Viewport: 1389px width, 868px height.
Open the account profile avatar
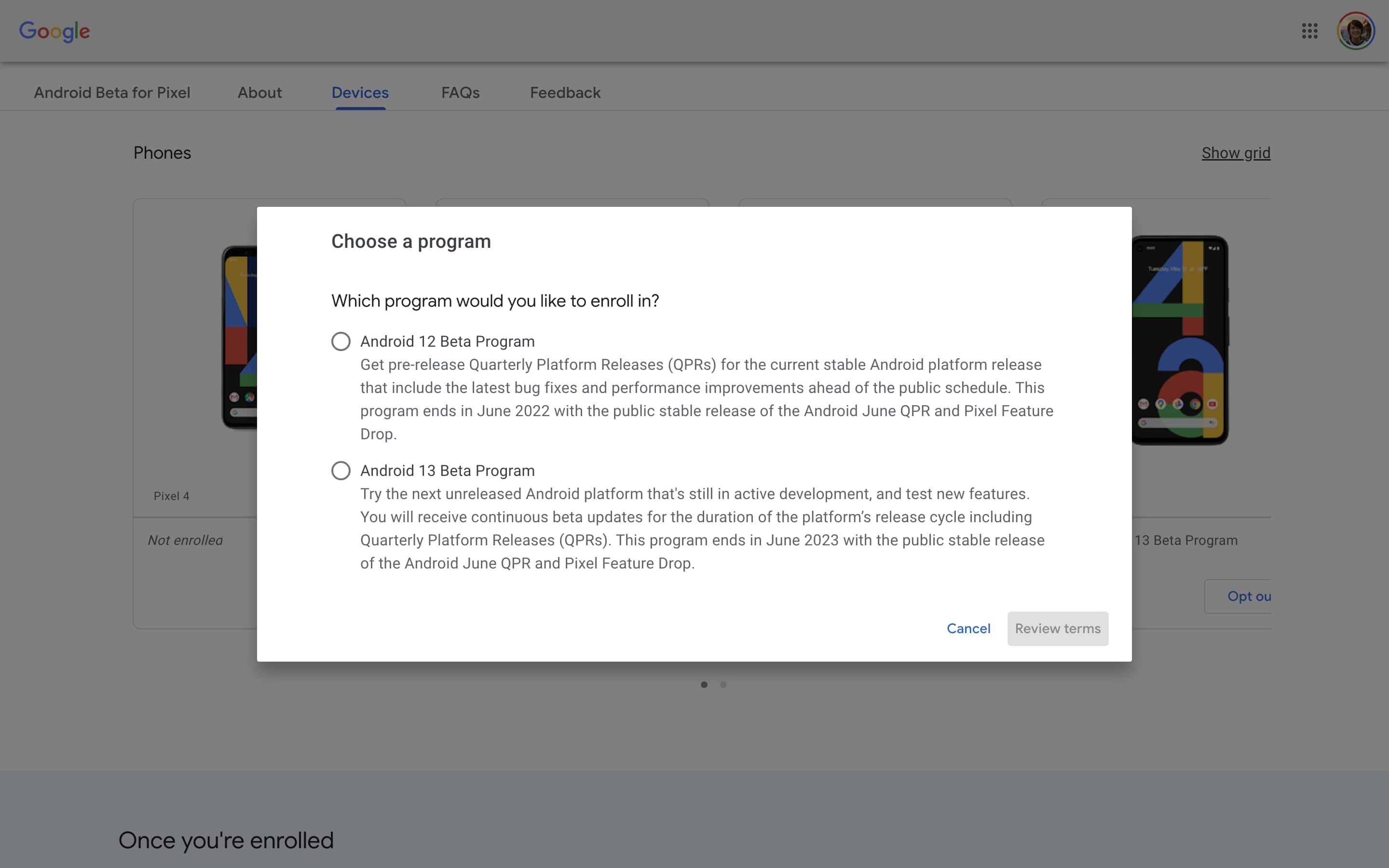1355,31
